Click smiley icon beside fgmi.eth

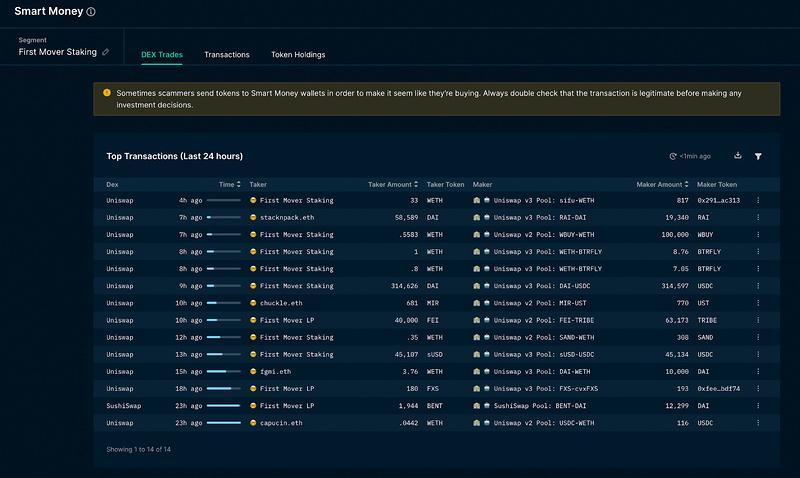[253, 372]
